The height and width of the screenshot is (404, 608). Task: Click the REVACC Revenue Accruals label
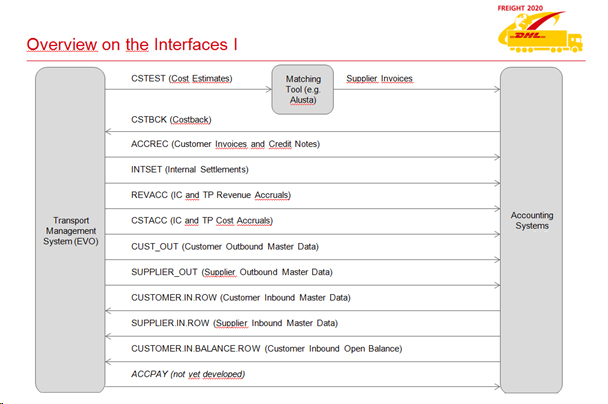(x=211, y=195)
